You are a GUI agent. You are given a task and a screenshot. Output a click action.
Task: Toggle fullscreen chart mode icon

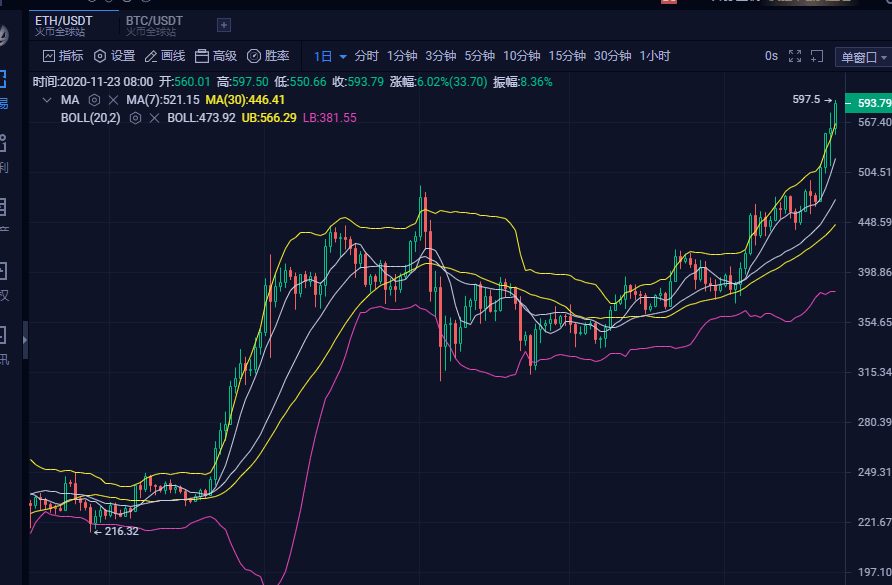pos(795,56)
